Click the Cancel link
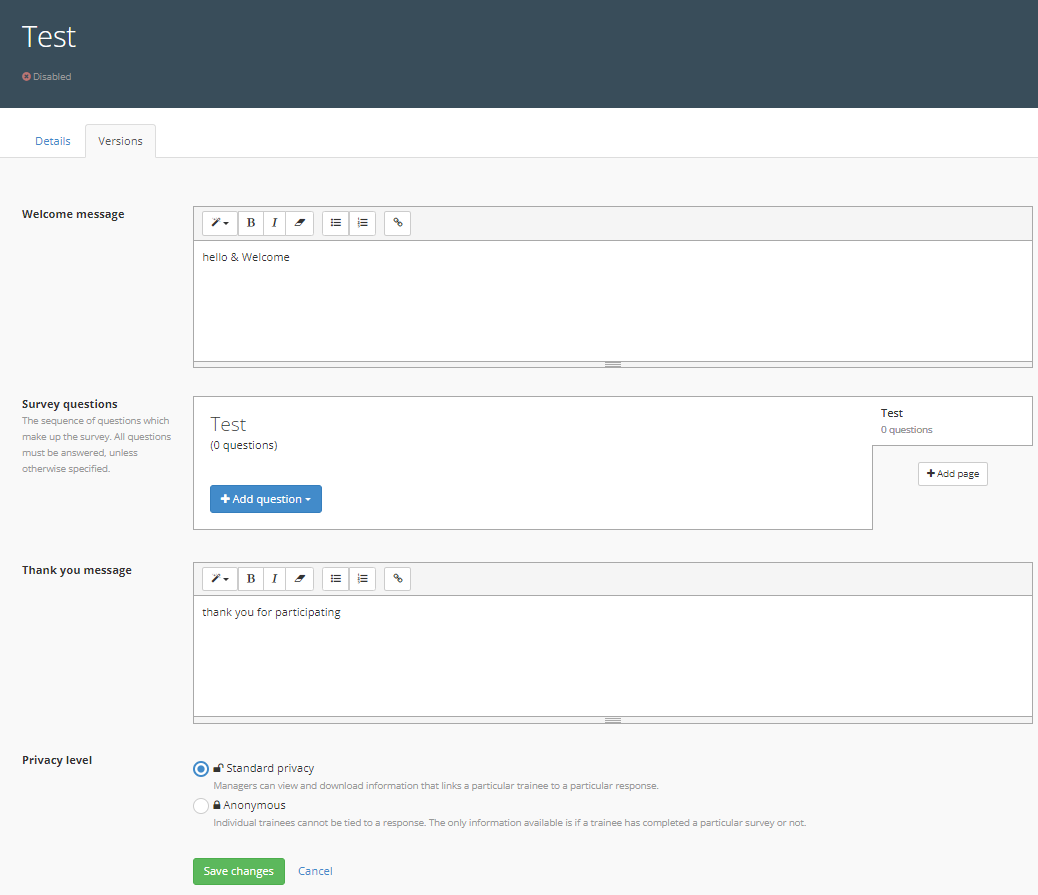The height and width of the screenshot is (895, 1038). tap(315, 871)
